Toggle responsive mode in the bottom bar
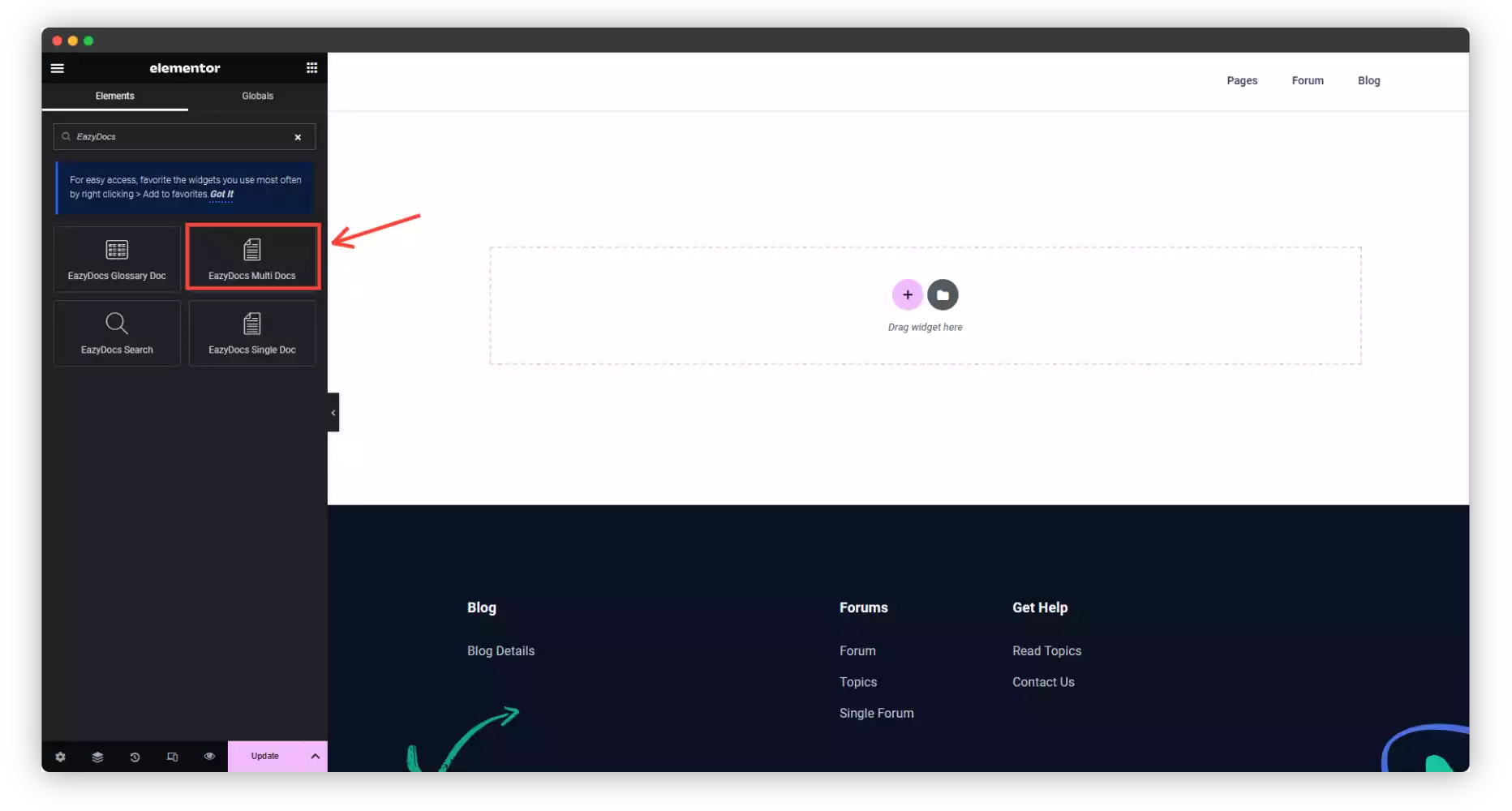The height and width of the screenshot is (811, 1512). 172,757
